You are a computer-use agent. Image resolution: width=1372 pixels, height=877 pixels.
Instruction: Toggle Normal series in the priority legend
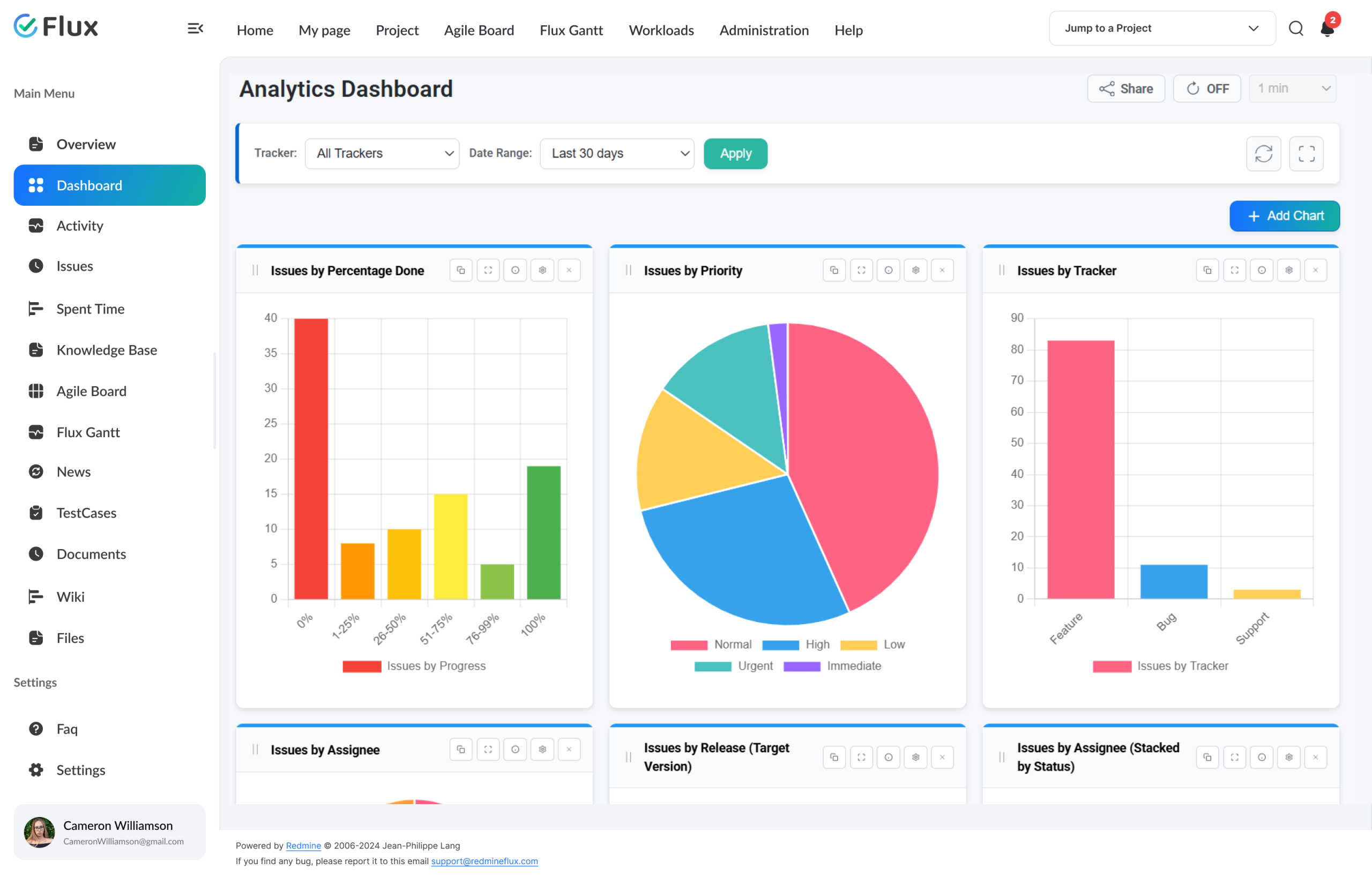click(711, 644)
